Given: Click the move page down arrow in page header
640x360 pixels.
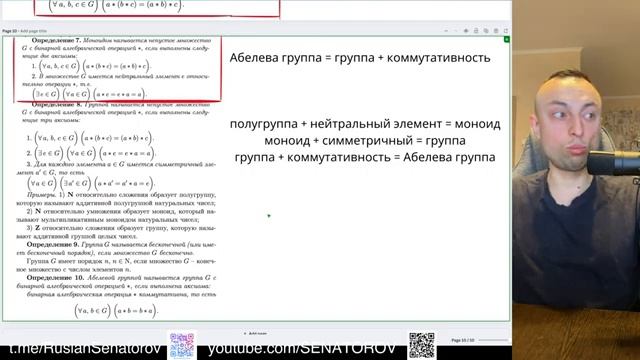Looking at the screenshot, I should point(456,31).
